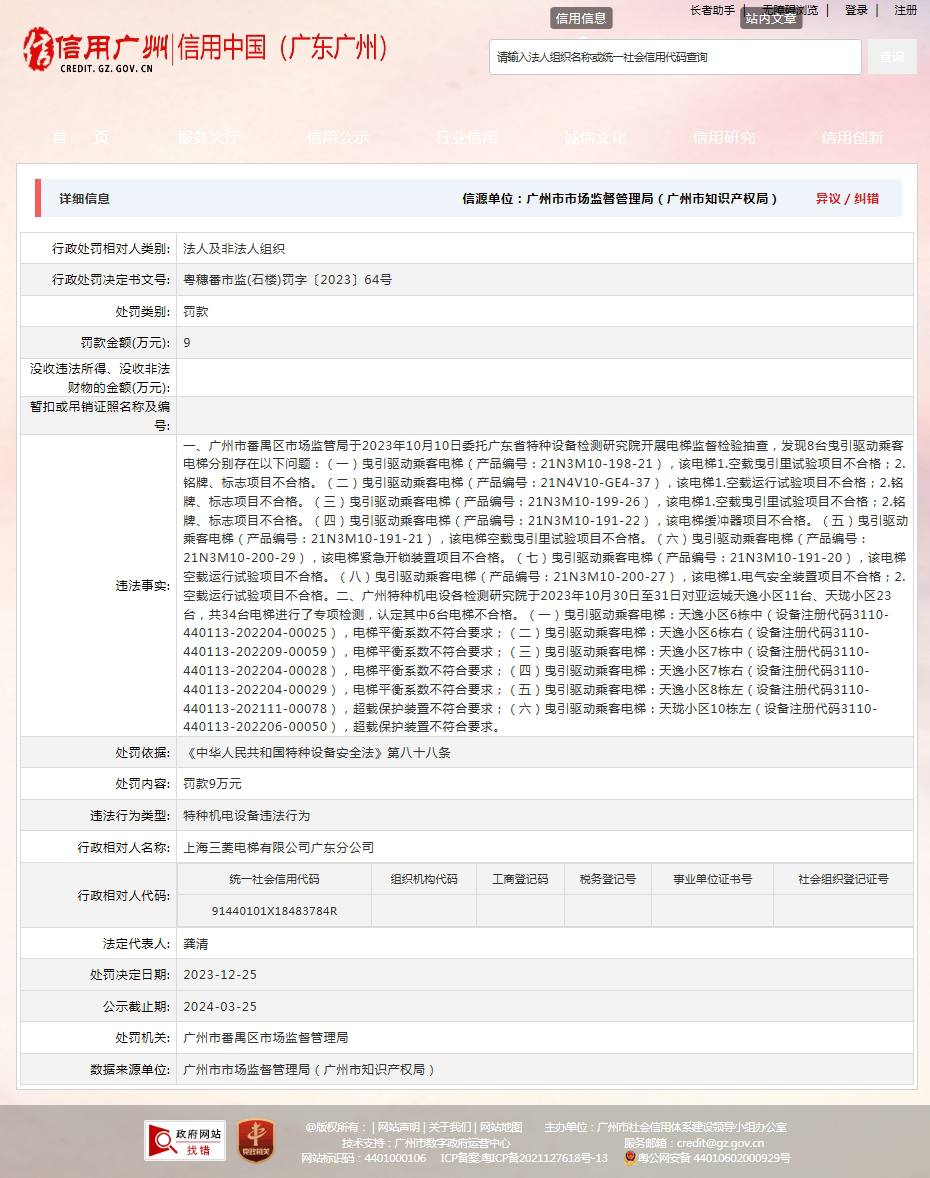The height and width of the screenshot is (1178, 930).
Task: Click the 信用广州 site logo
Action: tap(97, 50)
